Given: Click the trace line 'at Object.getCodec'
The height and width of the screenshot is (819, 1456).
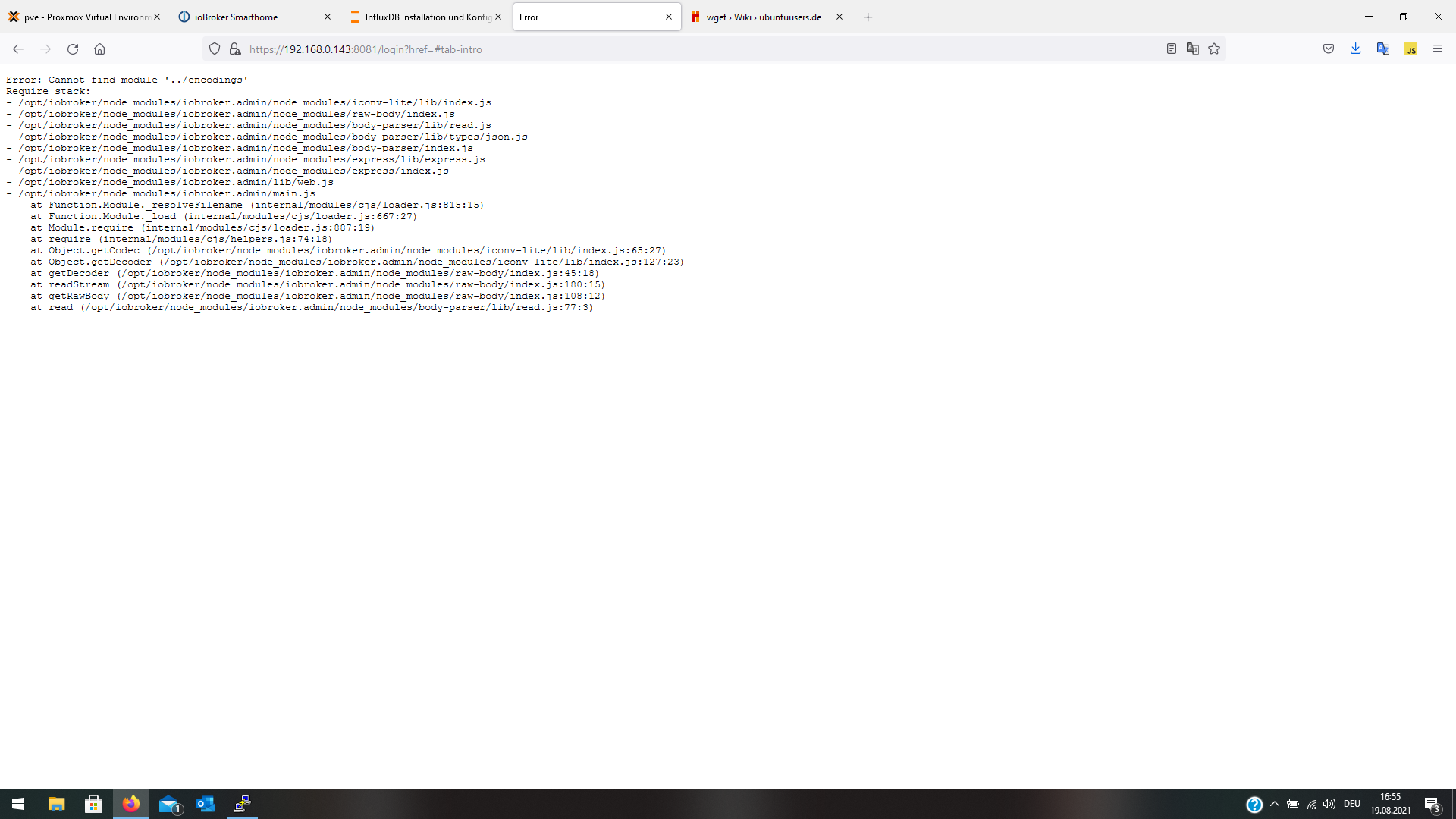Looking at the screenshot, I should click(x=348, y=250).
